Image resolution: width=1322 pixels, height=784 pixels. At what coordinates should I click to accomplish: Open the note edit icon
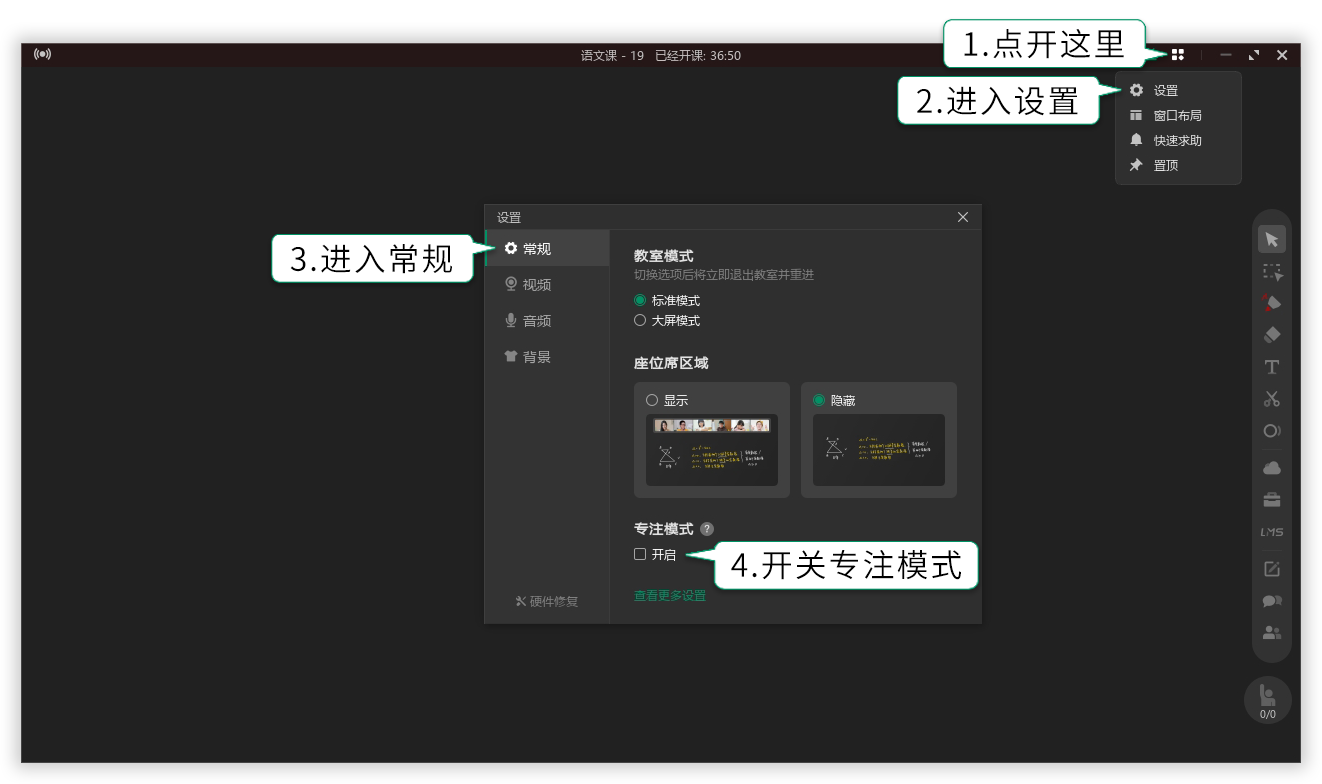point(1271,569)
